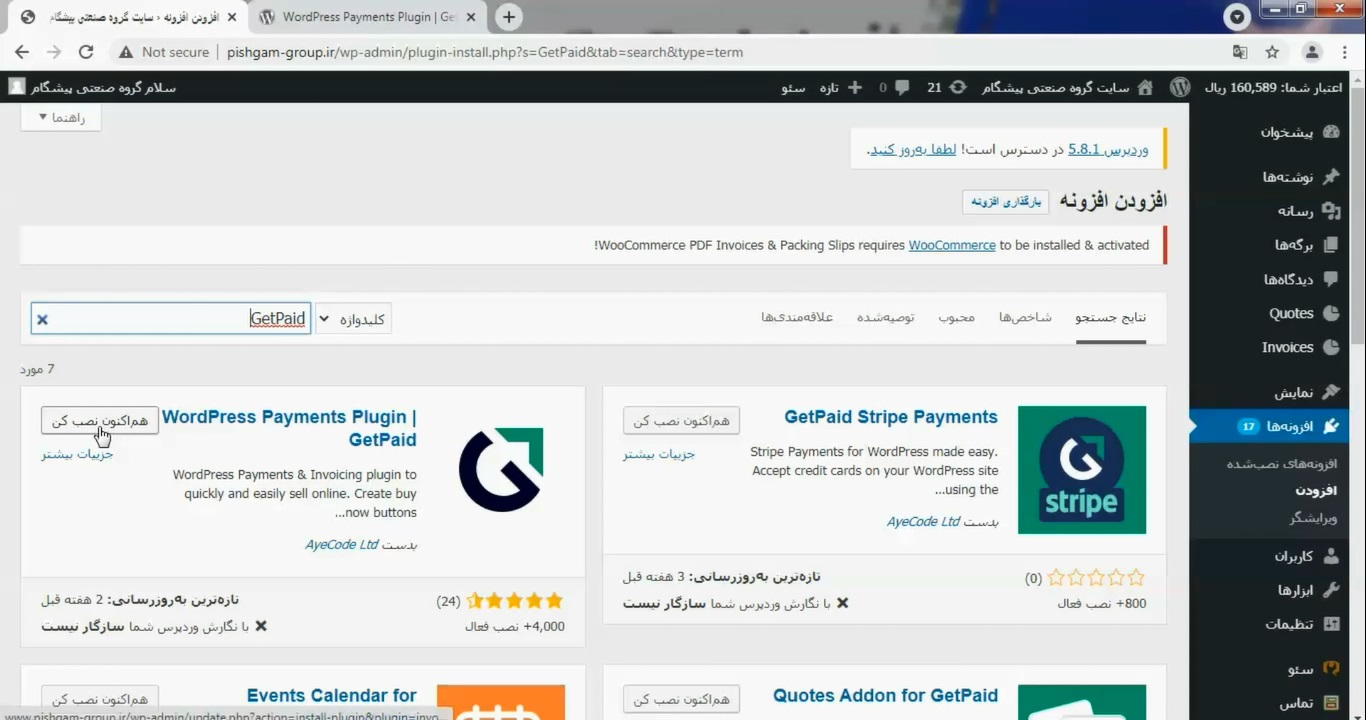Screen dimensions: 1366x720
Task: Open plugin Editor (ویرایشگر) submenu item
Action: point(1313,518)
